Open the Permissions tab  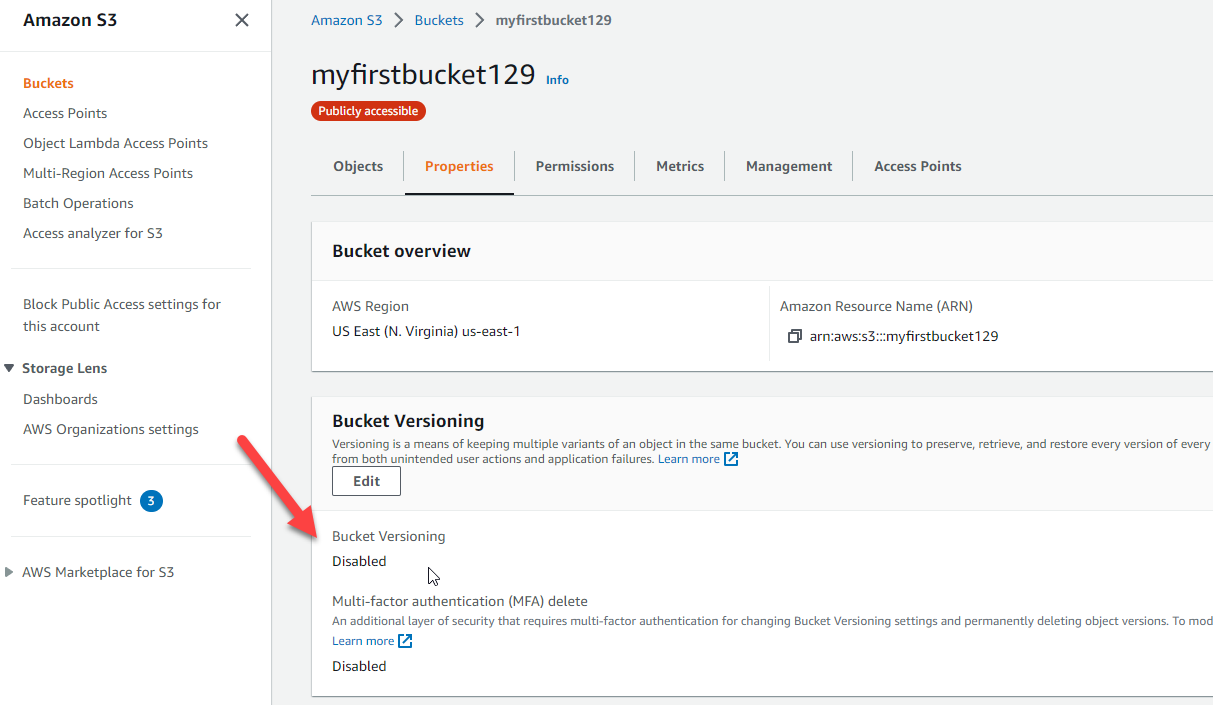574,167
